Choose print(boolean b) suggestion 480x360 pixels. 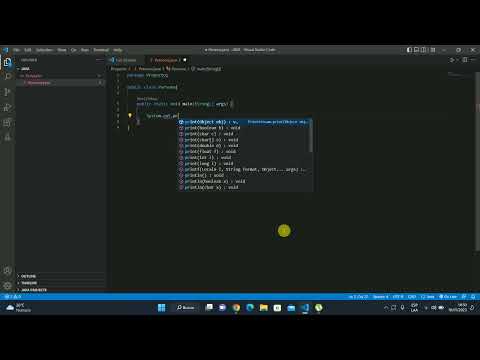(245, 128)
